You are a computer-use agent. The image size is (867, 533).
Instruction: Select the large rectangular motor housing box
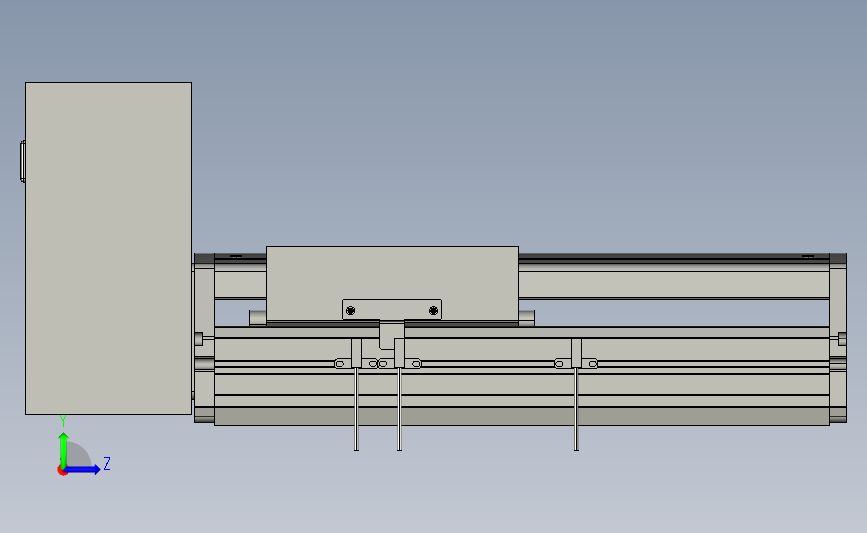[x=108, y=248]
